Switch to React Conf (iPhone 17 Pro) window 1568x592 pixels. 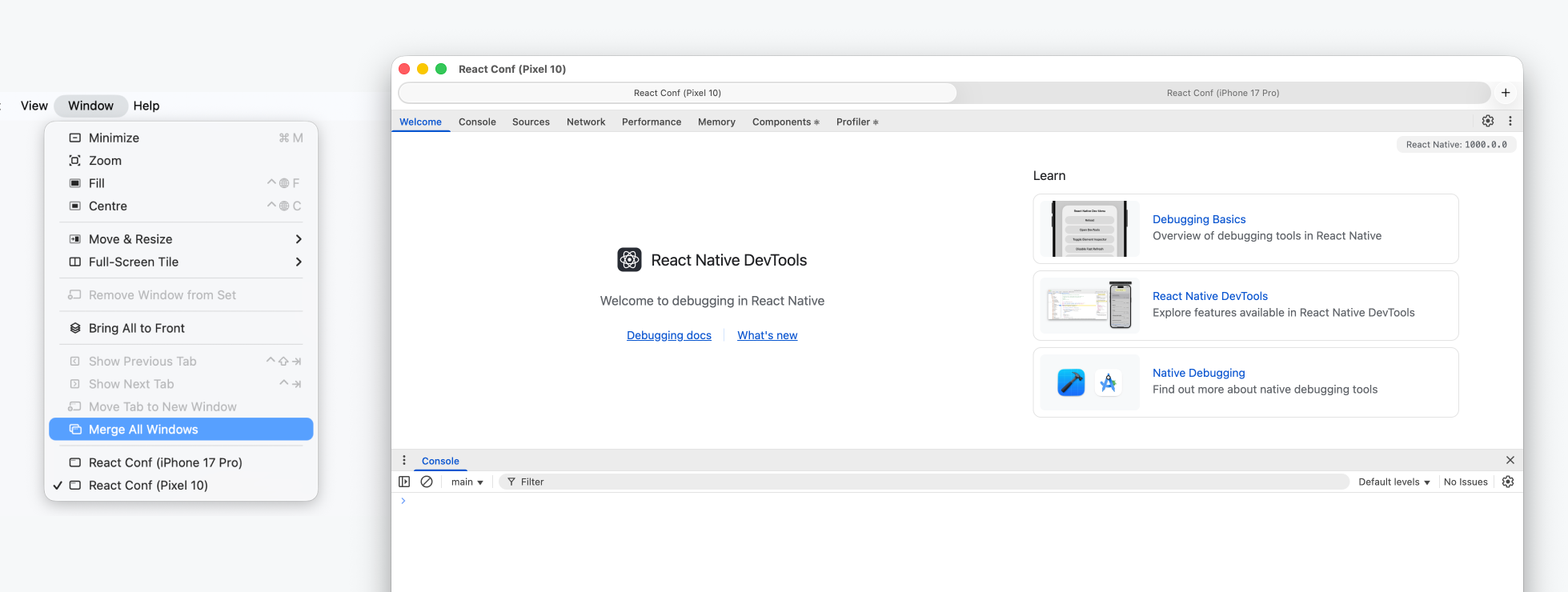[x=165, y=462]
